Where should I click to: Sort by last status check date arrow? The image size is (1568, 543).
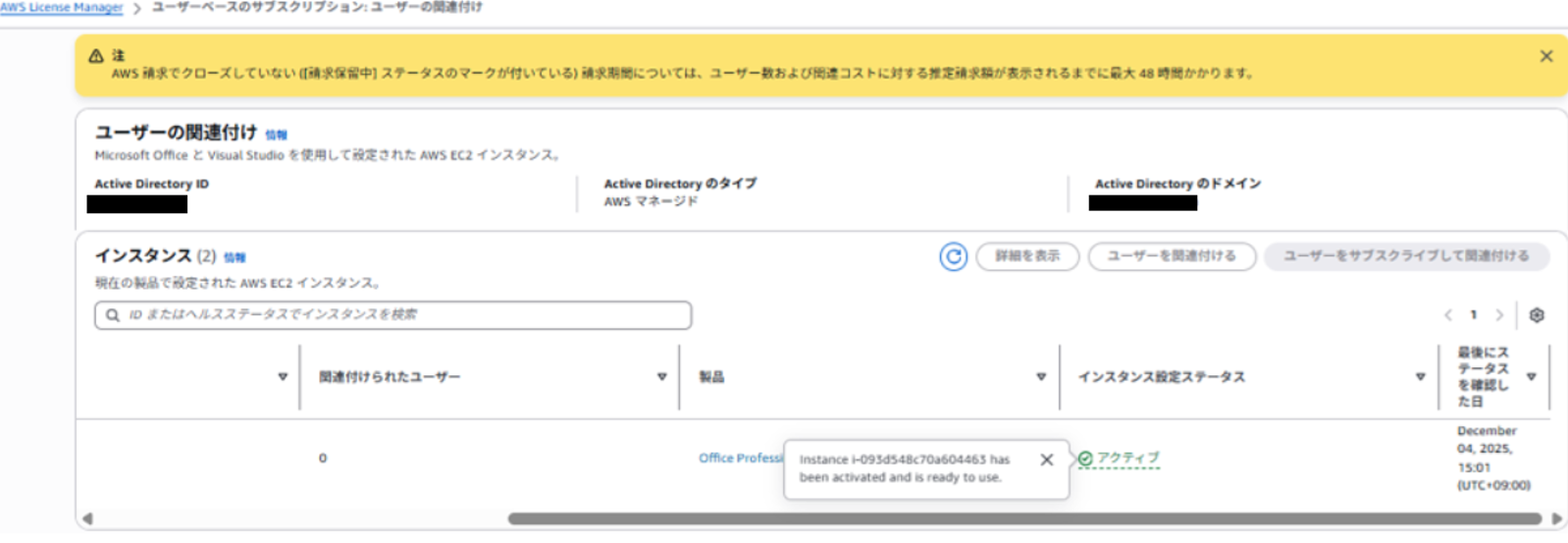pyautogui.click(x=1531, y=377)
